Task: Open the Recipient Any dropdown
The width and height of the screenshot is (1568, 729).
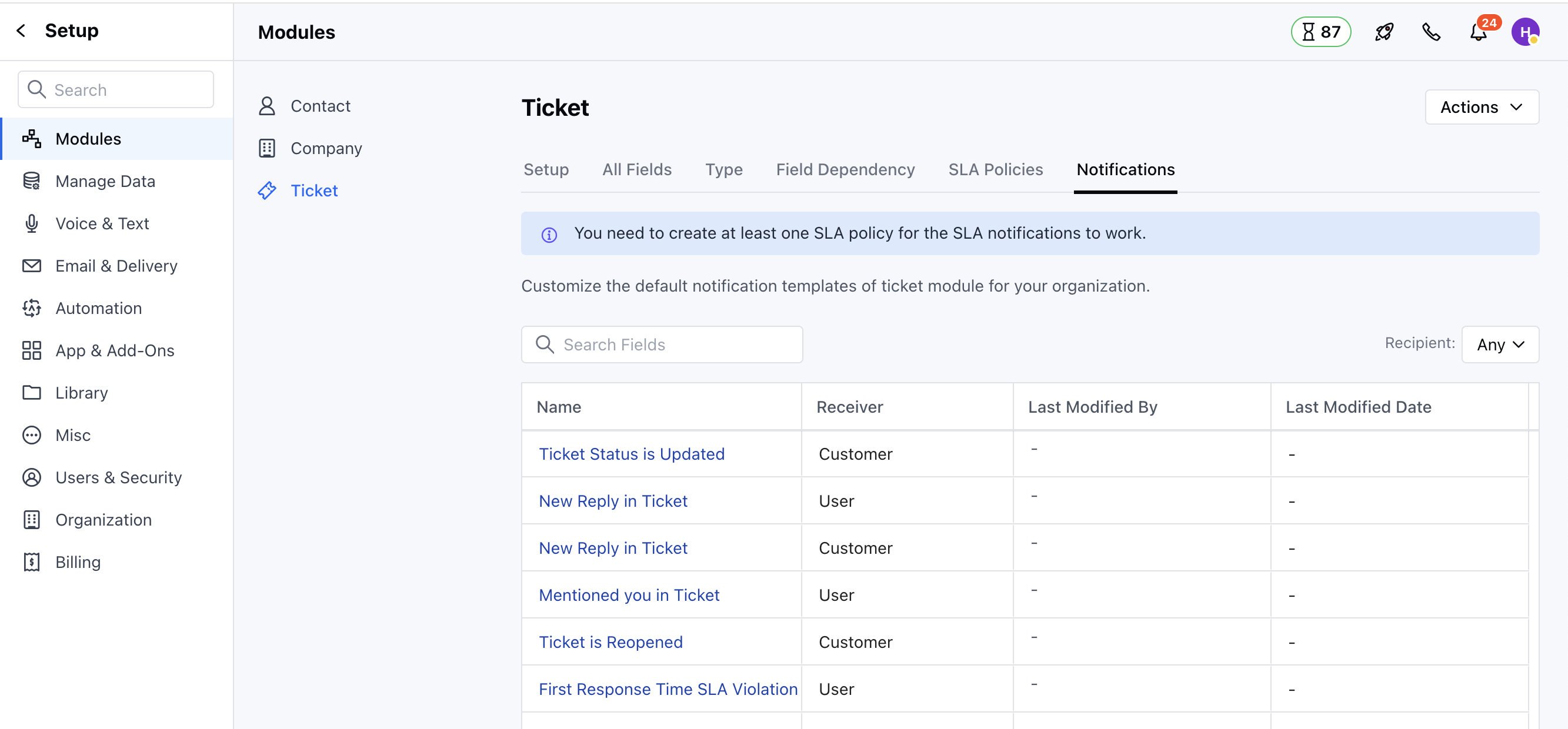Action: [1500, 345]
